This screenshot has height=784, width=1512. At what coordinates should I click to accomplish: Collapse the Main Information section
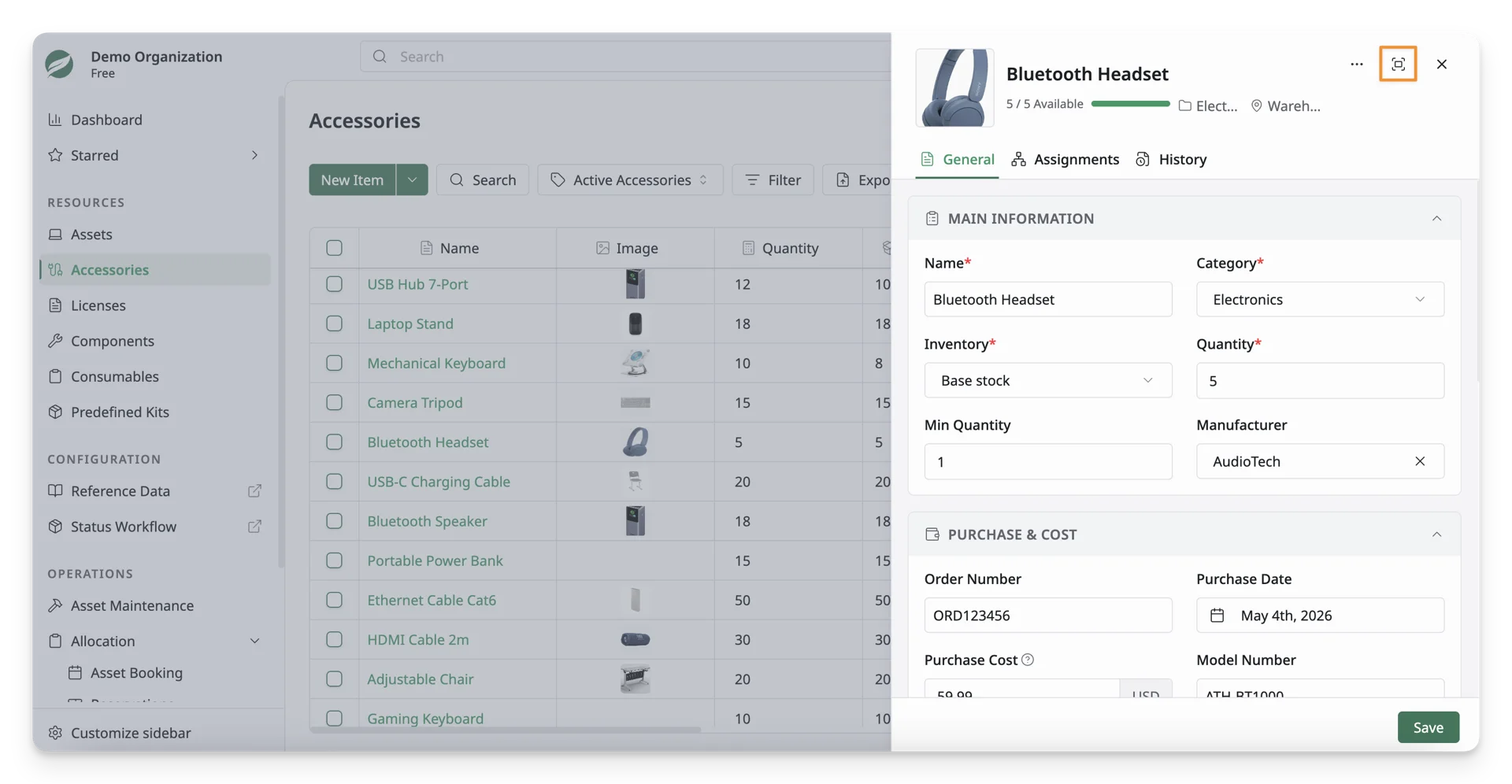pyautogui.click(x=1436, y=218)
